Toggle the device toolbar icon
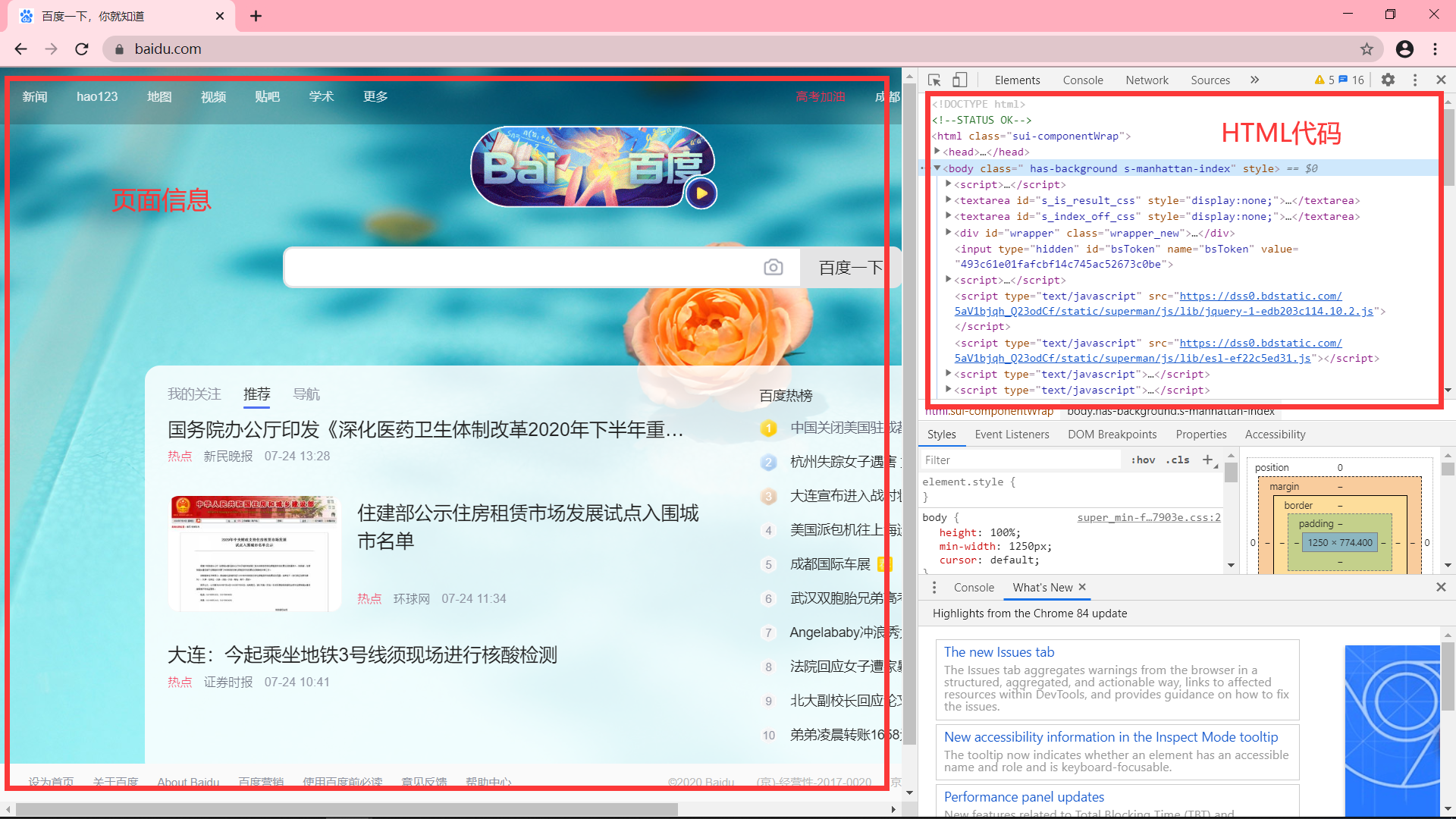 pyautogui.click(x=960, y=80)
